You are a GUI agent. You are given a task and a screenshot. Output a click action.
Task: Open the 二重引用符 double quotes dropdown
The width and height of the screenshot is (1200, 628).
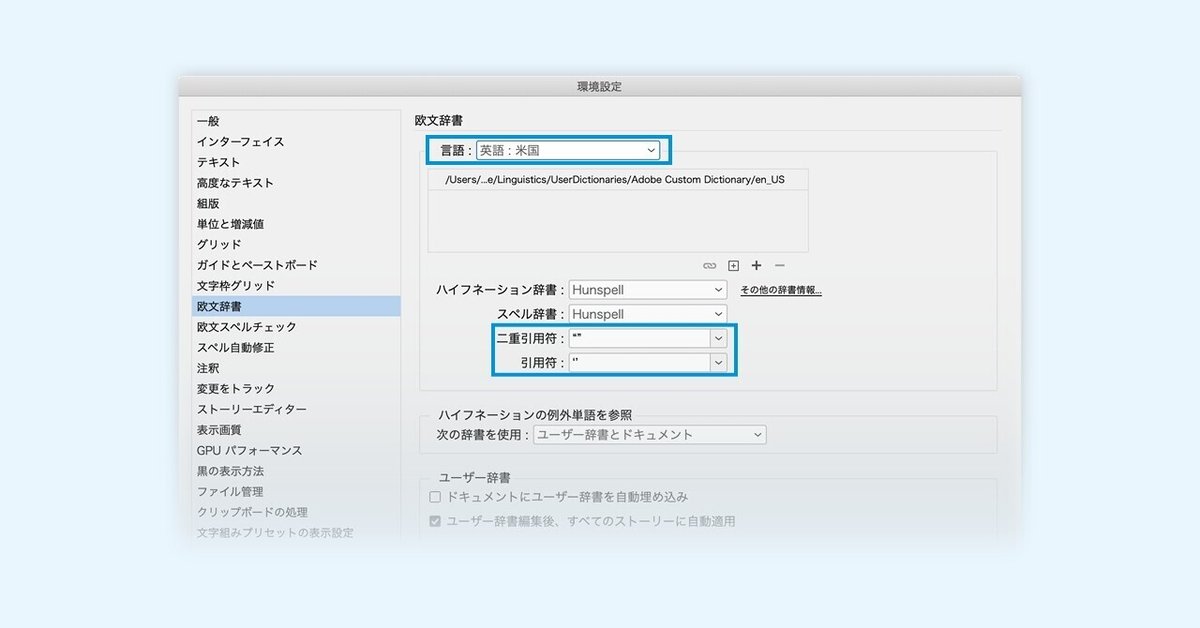tap(647, 338)
